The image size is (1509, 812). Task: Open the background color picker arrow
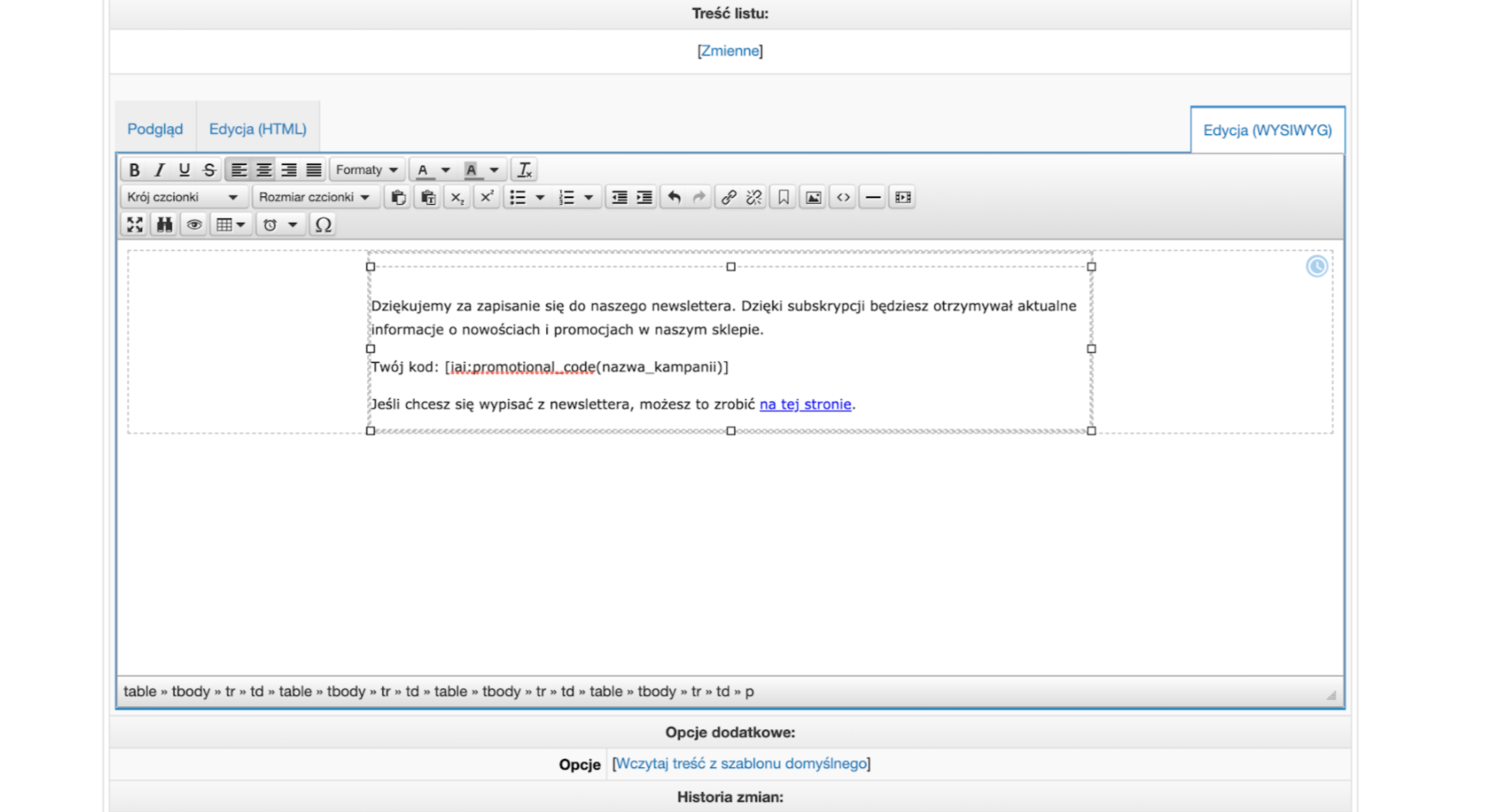[494, 170]
